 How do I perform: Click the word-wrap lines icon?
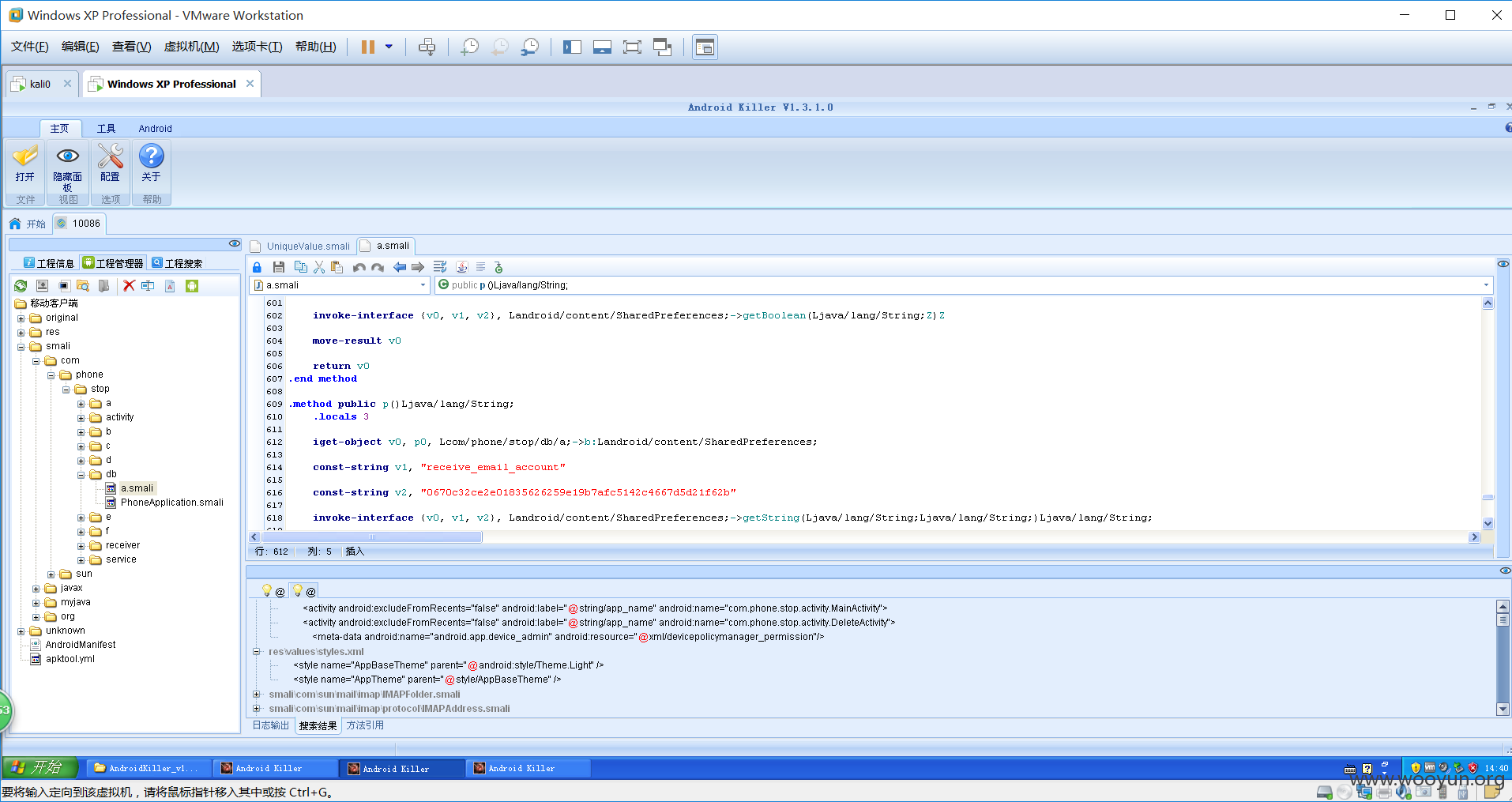pyautogui.click(x=440, y=267)
